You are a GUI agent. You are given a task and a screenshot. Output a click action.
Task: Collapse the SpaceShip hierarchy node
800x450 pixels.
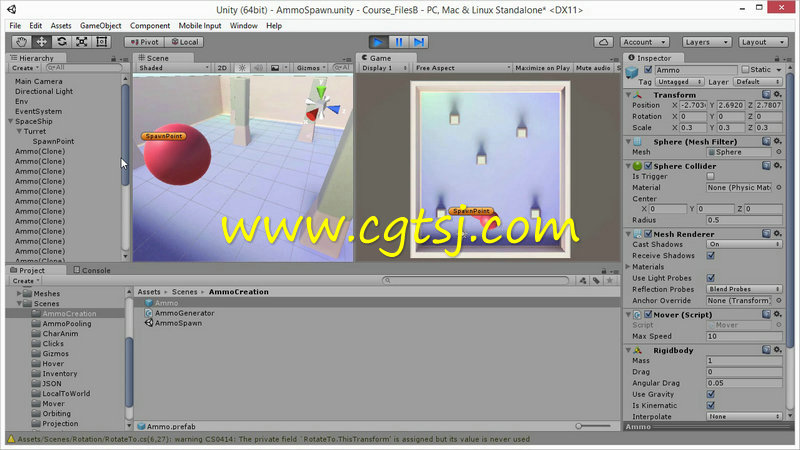(10, 121)
